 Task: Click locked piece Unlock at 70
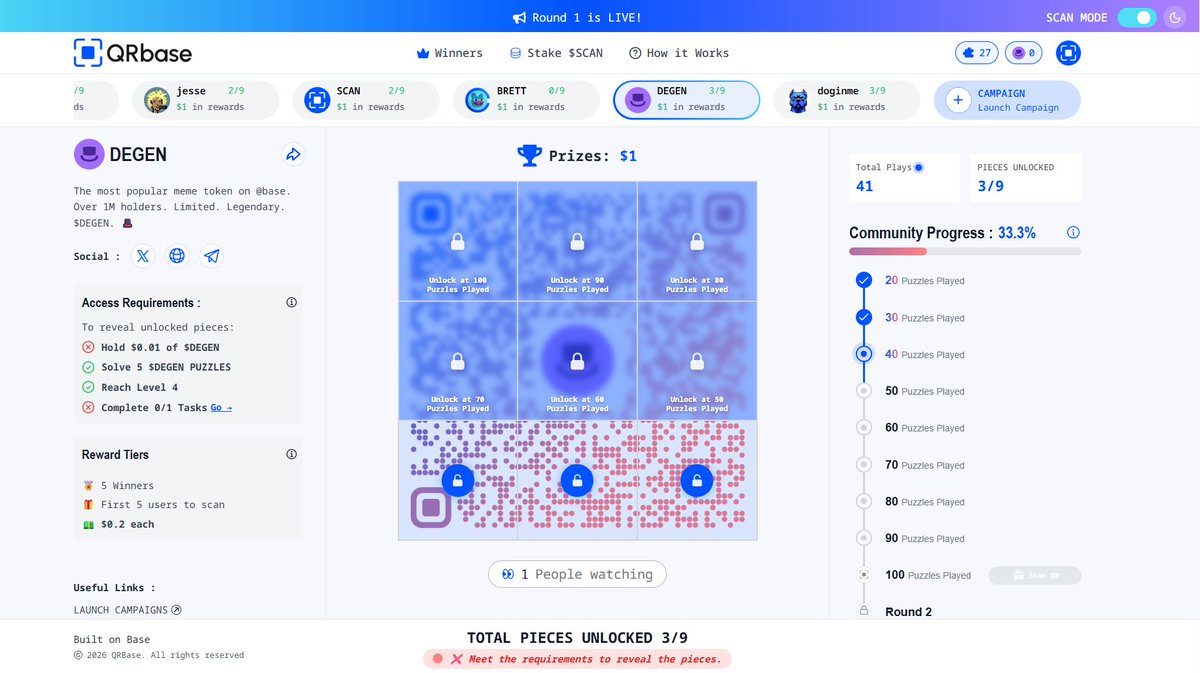click(458, 360)
